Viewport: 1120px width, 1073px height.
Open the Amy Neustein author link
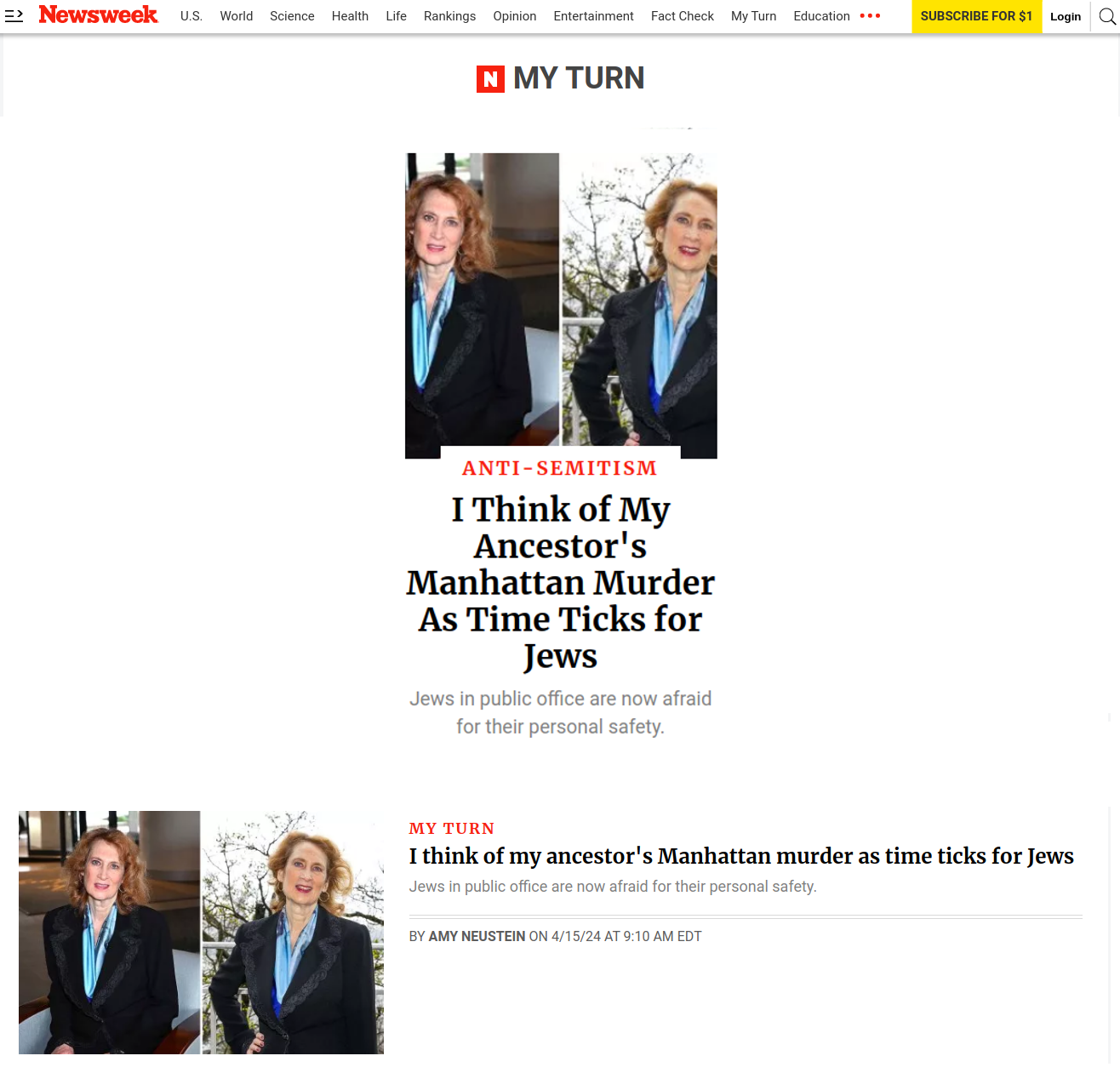(x=477, y=936)
